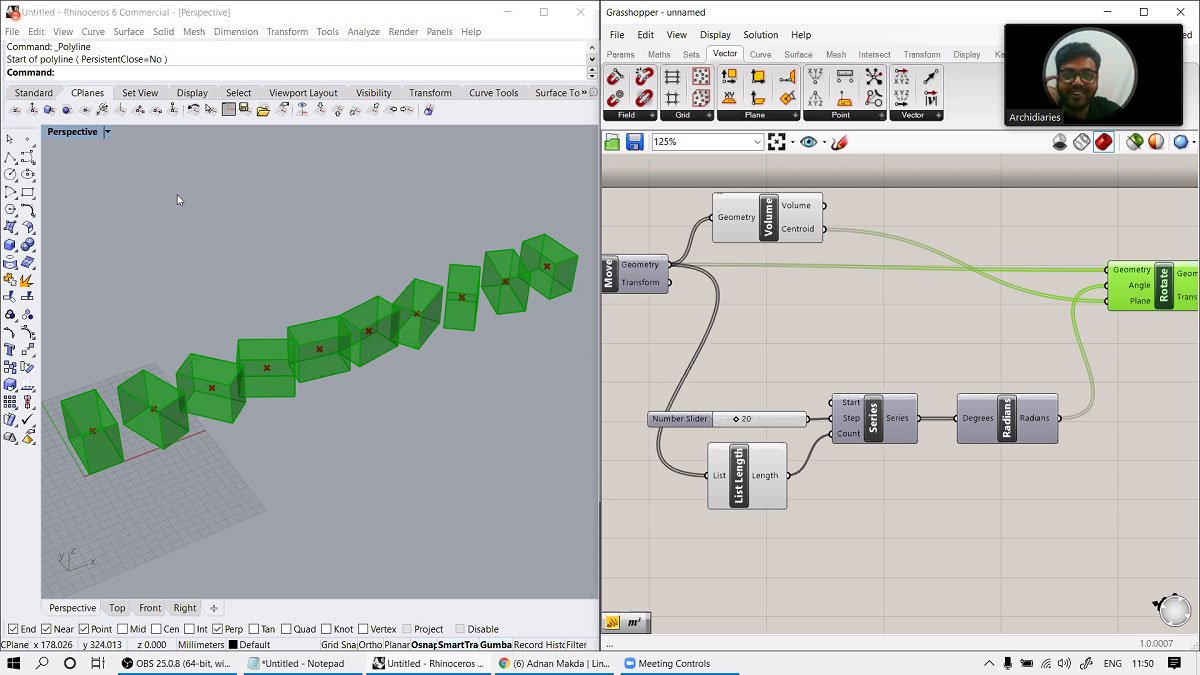The height and width of the screenshot is (675, 1200).
Task: Switch to the Top viewport tab
Action: tap(117, 608)
